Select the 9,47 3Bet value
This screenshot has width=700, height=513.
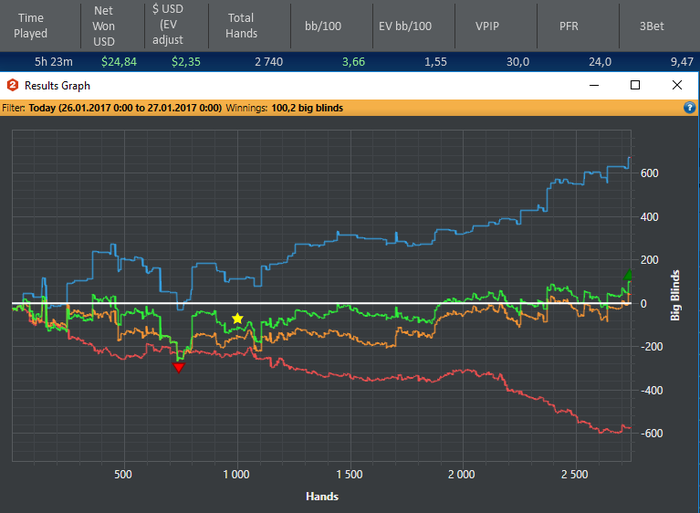point(682,62)
